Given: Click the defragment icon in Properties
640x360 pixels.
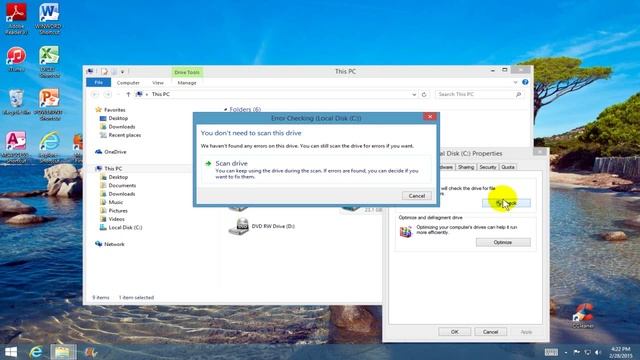Looking at the screenshot, I should coord(406,231).
